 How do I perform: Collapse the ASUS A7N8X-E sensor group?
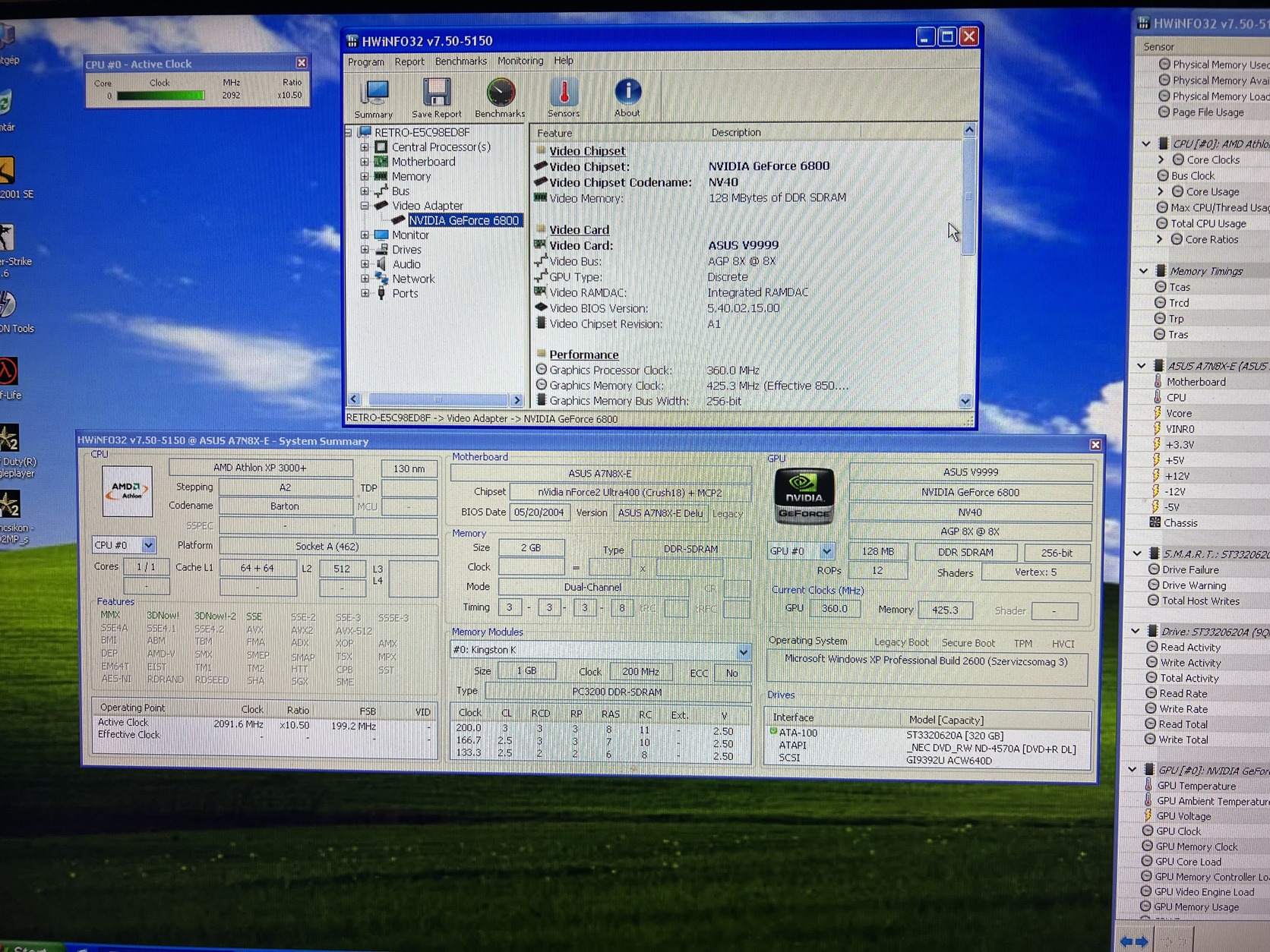coord(1142,366)
